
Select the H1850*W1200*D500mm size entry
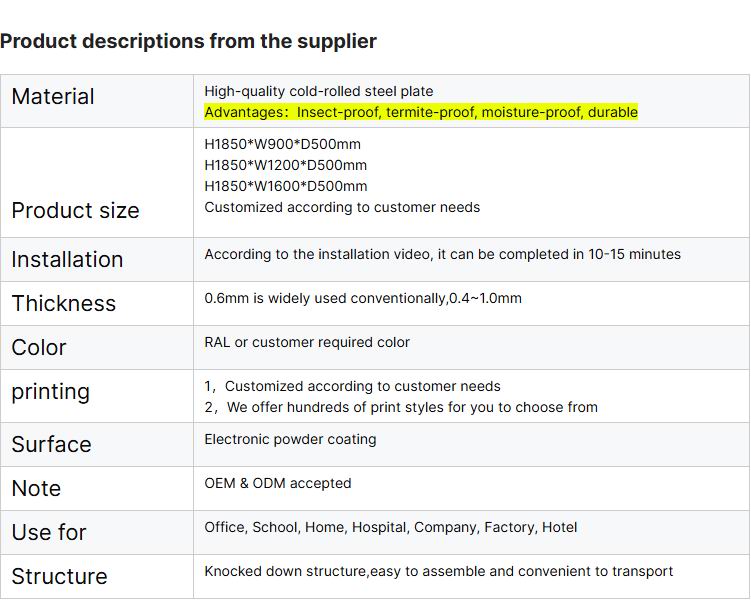coord(285,165)
